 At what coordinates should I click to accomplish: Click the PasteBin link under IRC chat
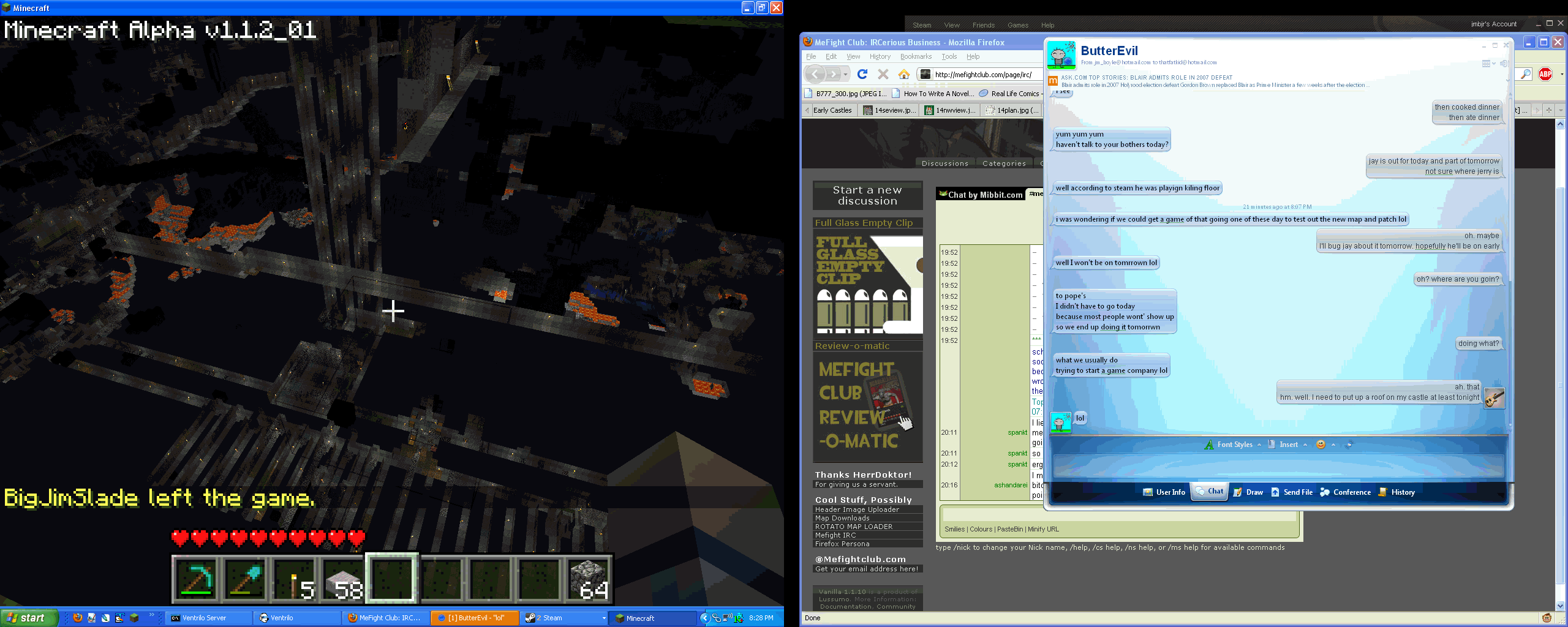[1010, 529]
